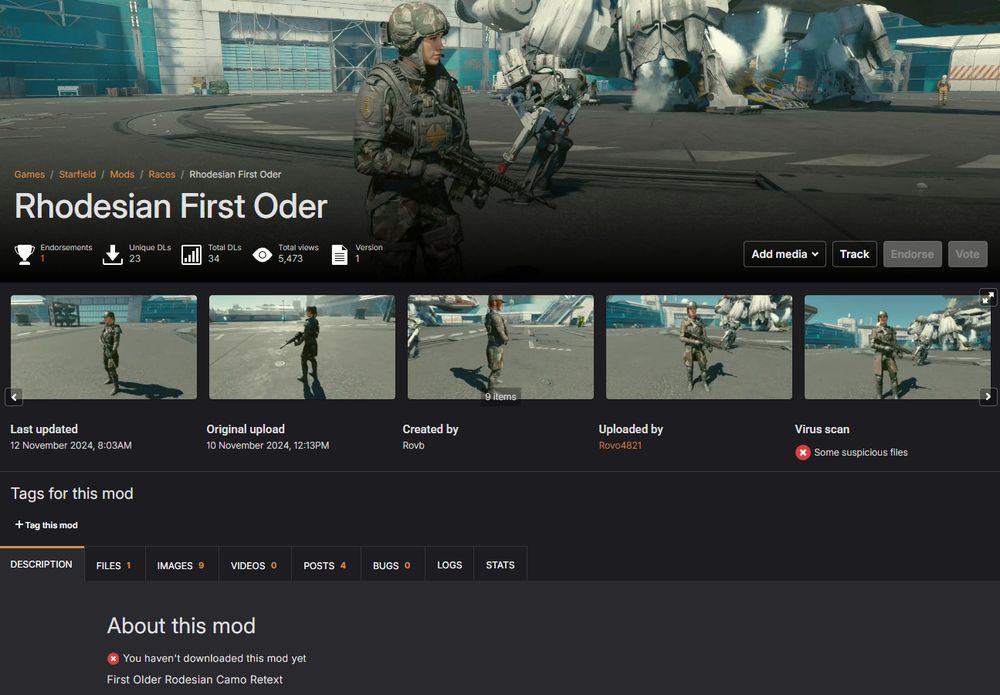The height and width of the screenshot is (695, 1000).
Task: Click the red X virus scan icon
Action: tap(802, 452)
